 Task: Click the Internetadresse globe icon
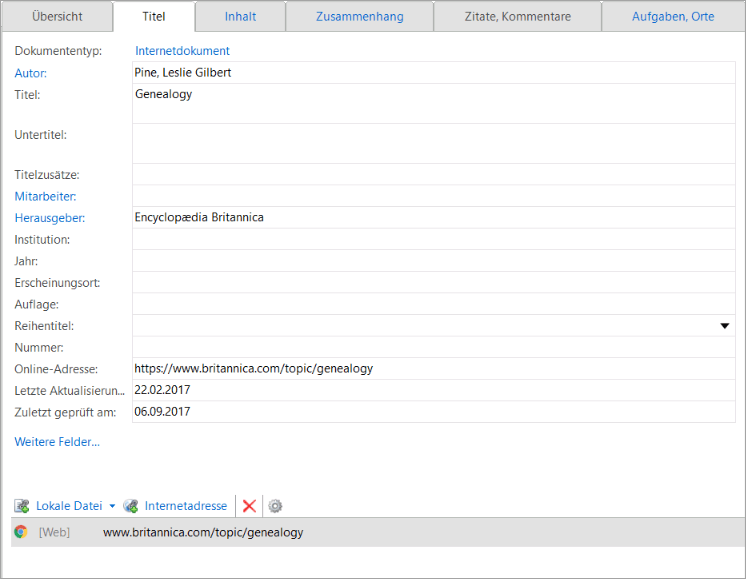[x=131, y=506]
